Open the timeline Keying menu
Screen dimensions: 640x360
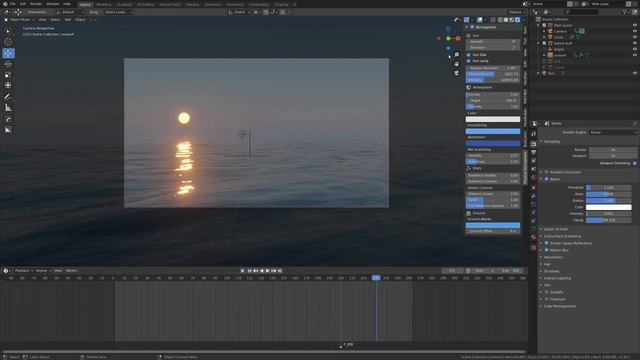pyautogui.click(x=42, y=271)
